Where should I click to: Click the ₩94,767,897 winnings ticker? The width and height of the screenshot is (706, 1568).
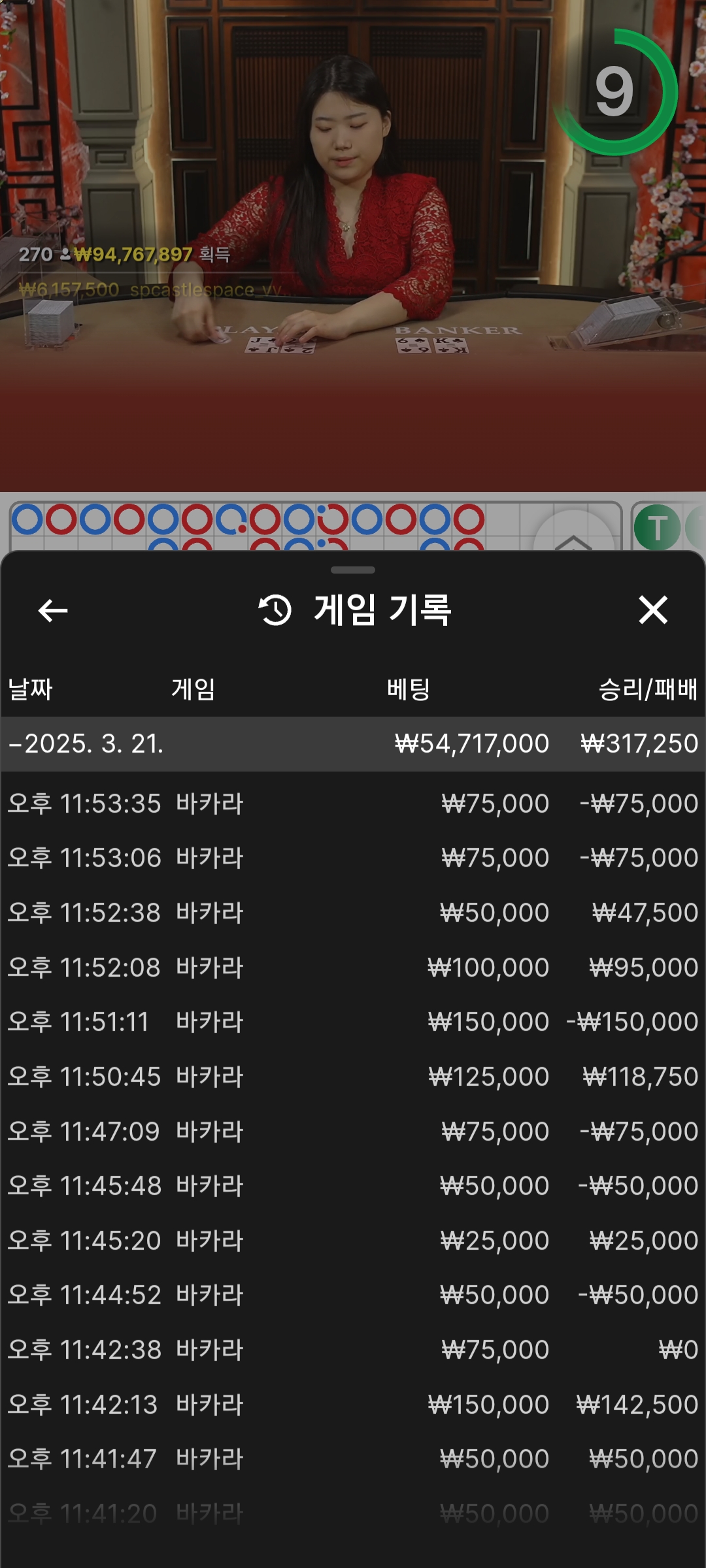(133, 254)
